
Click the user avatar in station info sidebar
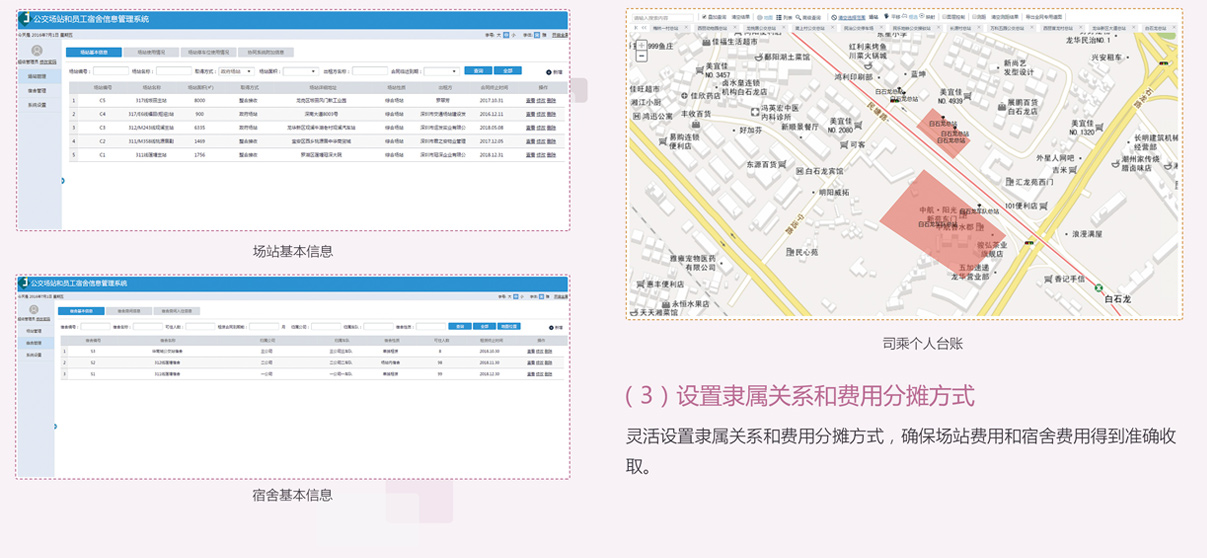coord(37,51)
